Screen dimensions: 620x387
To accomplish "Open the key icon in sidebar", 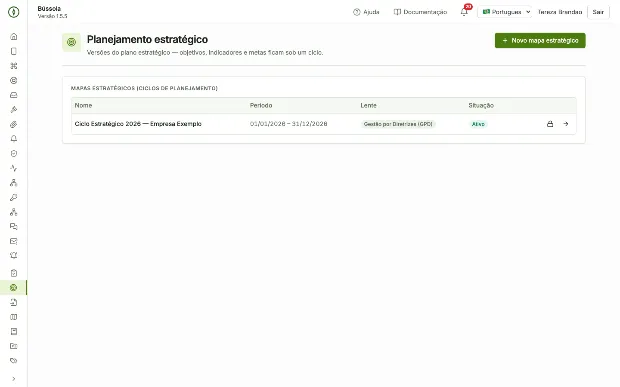I will 13,197.
